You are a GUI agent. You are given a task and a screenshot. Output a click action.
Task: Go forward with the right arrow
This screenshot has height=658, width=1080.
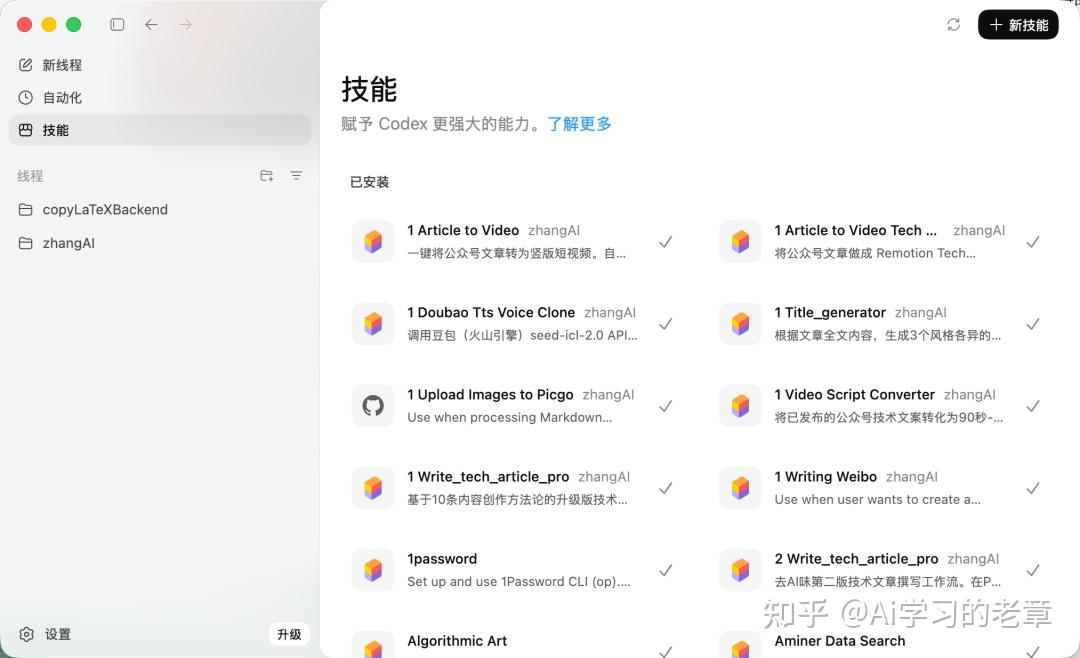click(185, 25)
